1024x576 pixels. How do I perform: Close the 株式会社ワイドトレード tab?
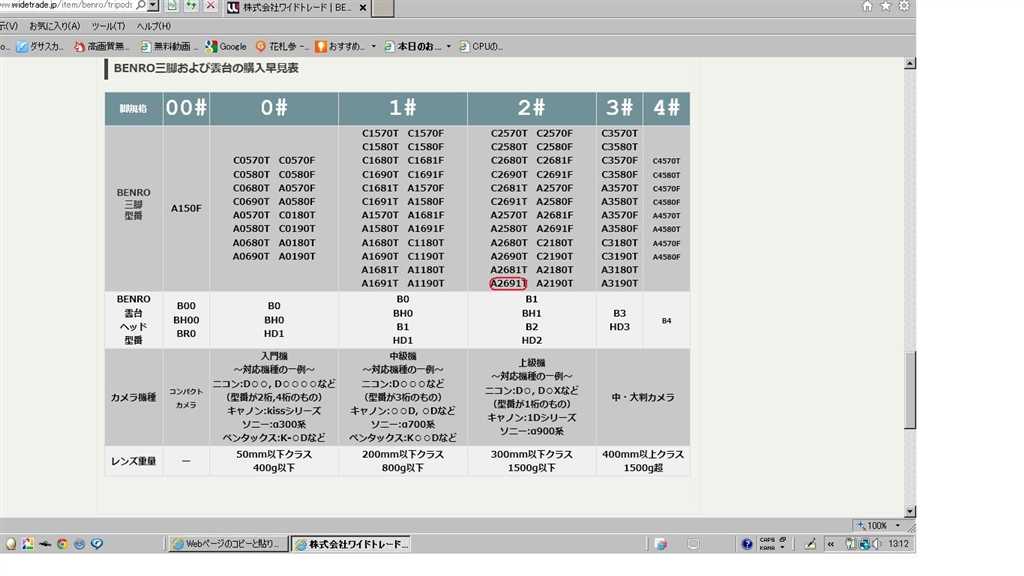pyautogui.click(x=363, y=8)
